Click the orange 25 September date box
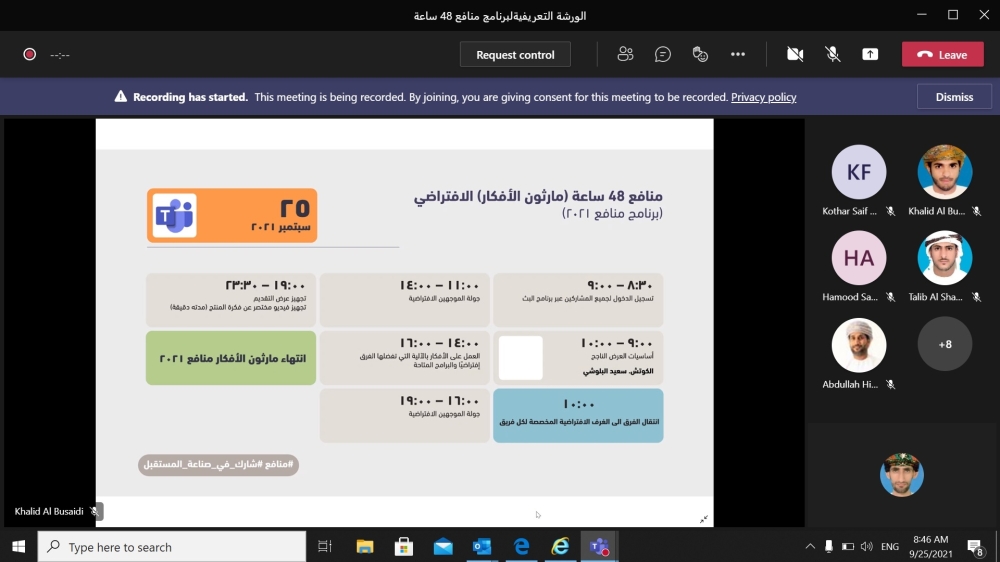Screen dimensions: 1000x562 (232, 215)
